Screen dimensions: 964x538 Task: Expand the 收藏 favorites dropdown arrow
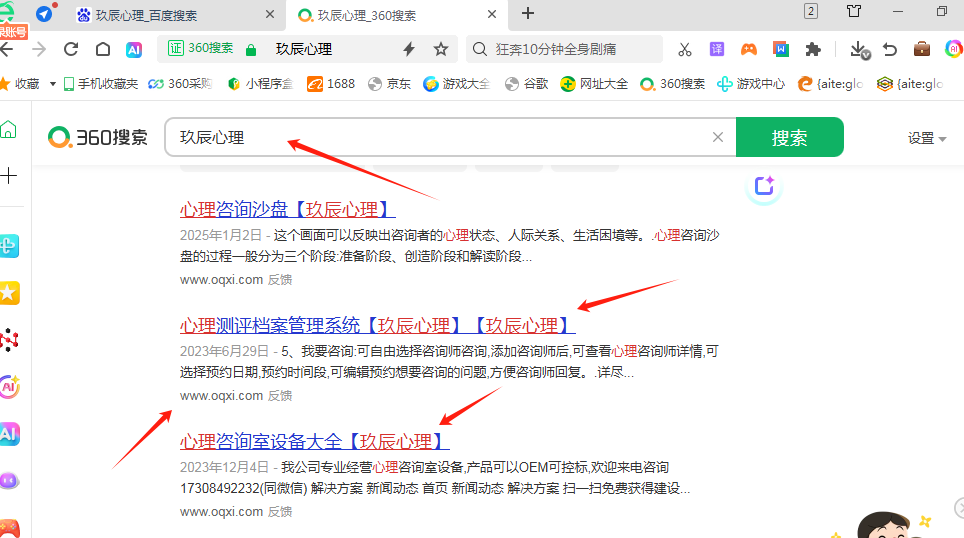53,84
